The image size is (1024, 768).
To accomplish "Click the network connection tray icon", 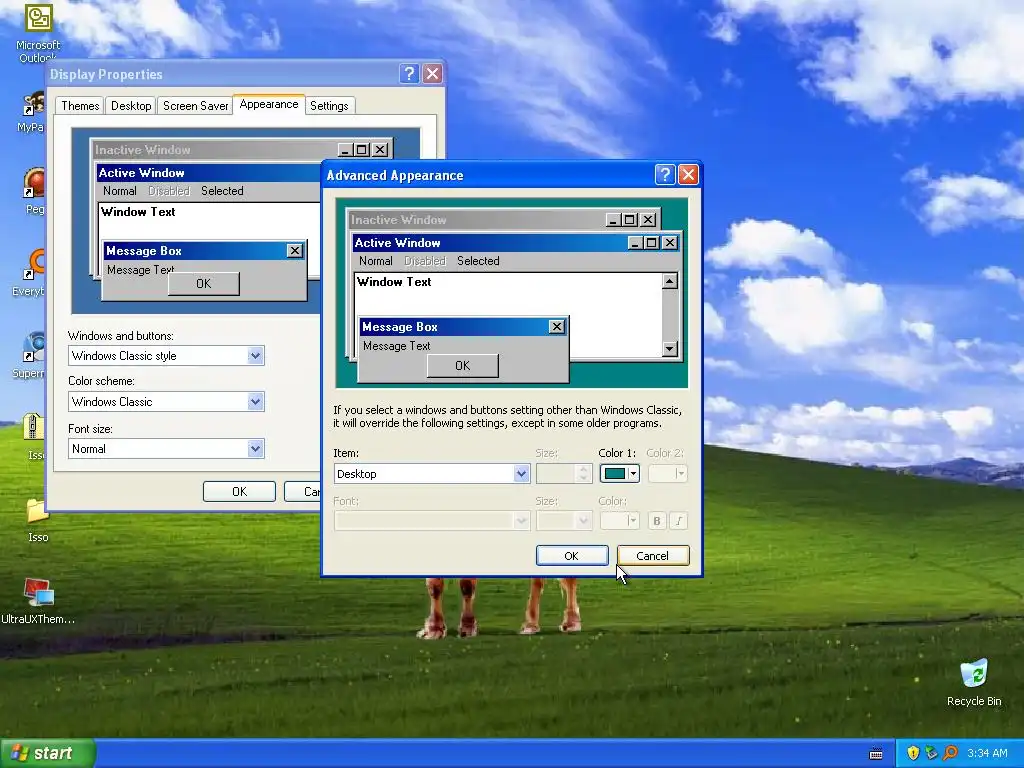I will 931,753.
